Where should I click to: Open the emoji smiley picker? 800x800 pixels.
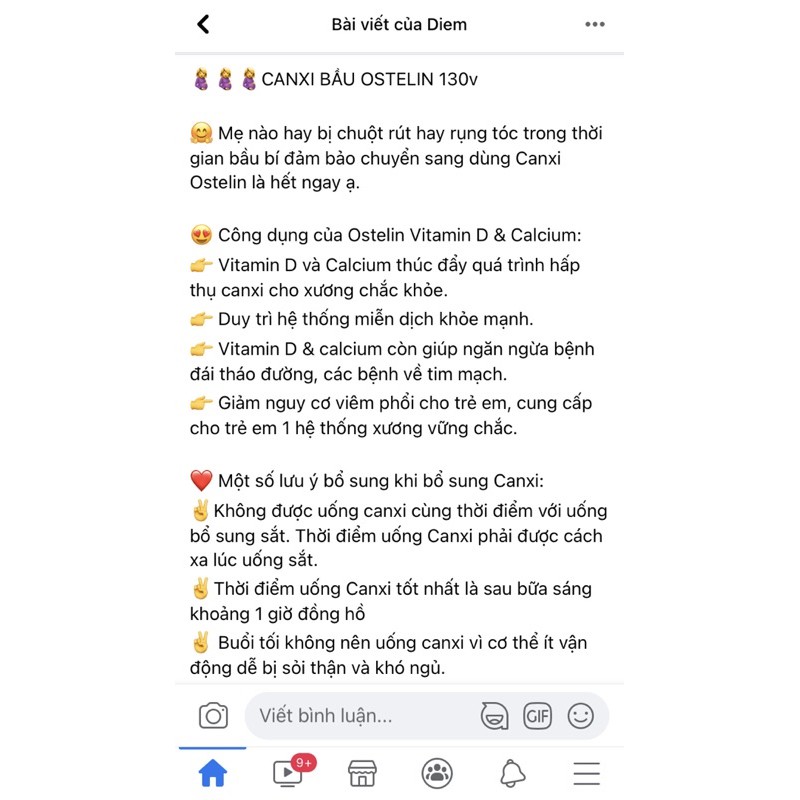[581, 715]
